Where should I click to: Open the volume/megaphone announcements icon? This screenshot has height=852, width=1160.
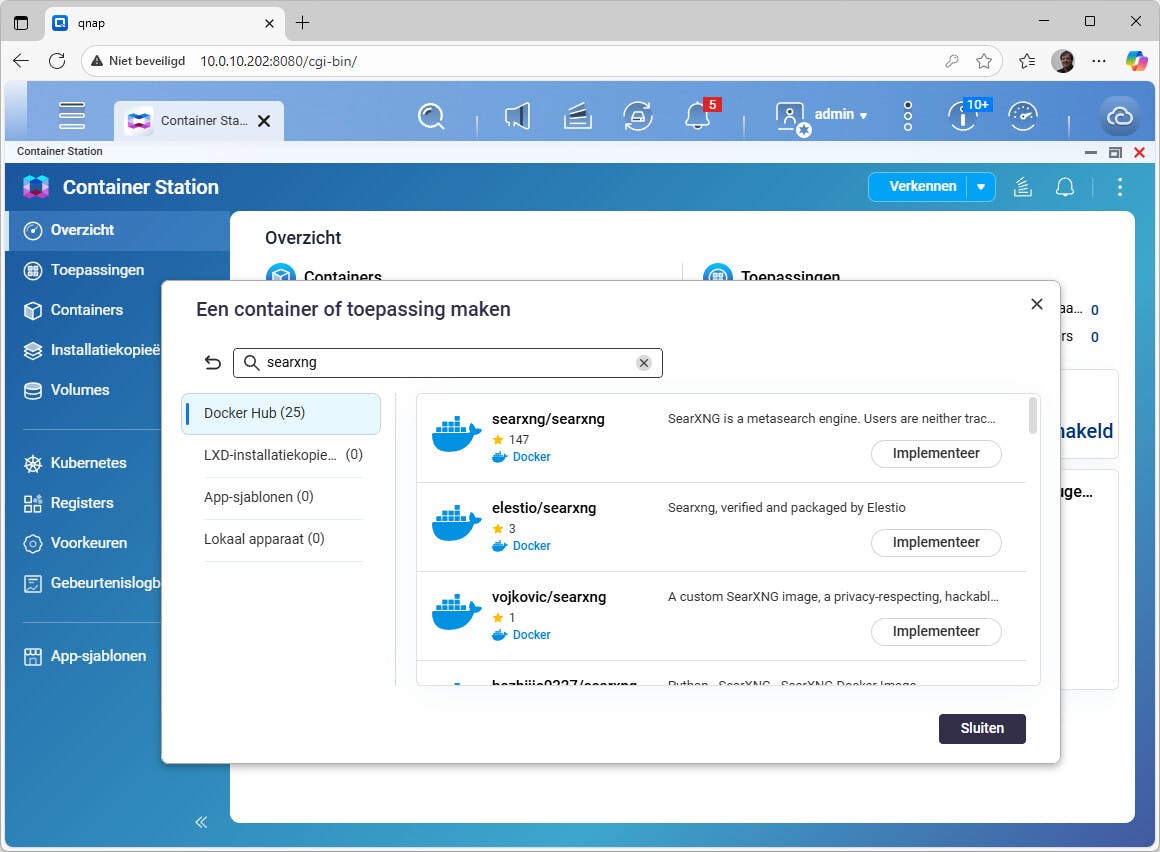pyautogui.click(x=517, y=116)
